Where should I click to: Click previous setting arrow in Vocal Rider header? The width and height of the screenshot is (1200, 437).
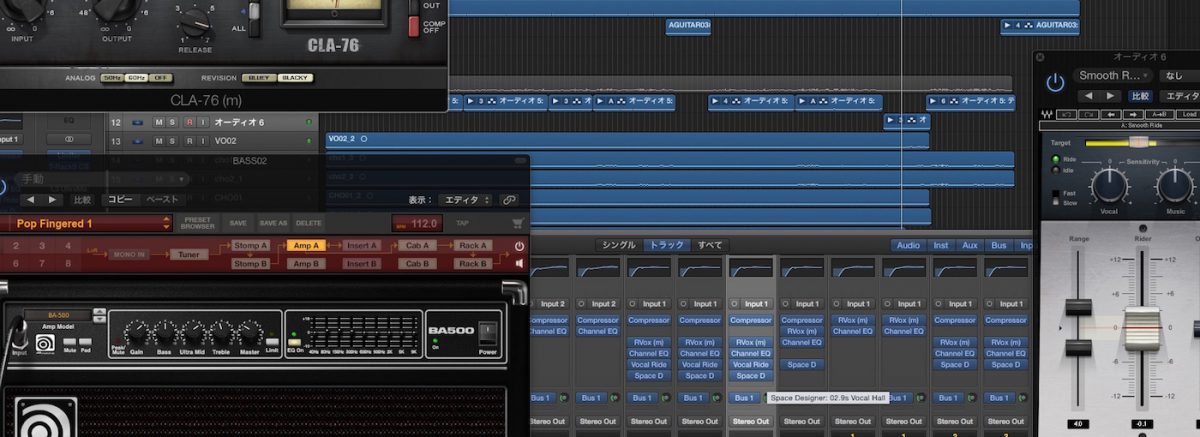(x=1087, y=96)
